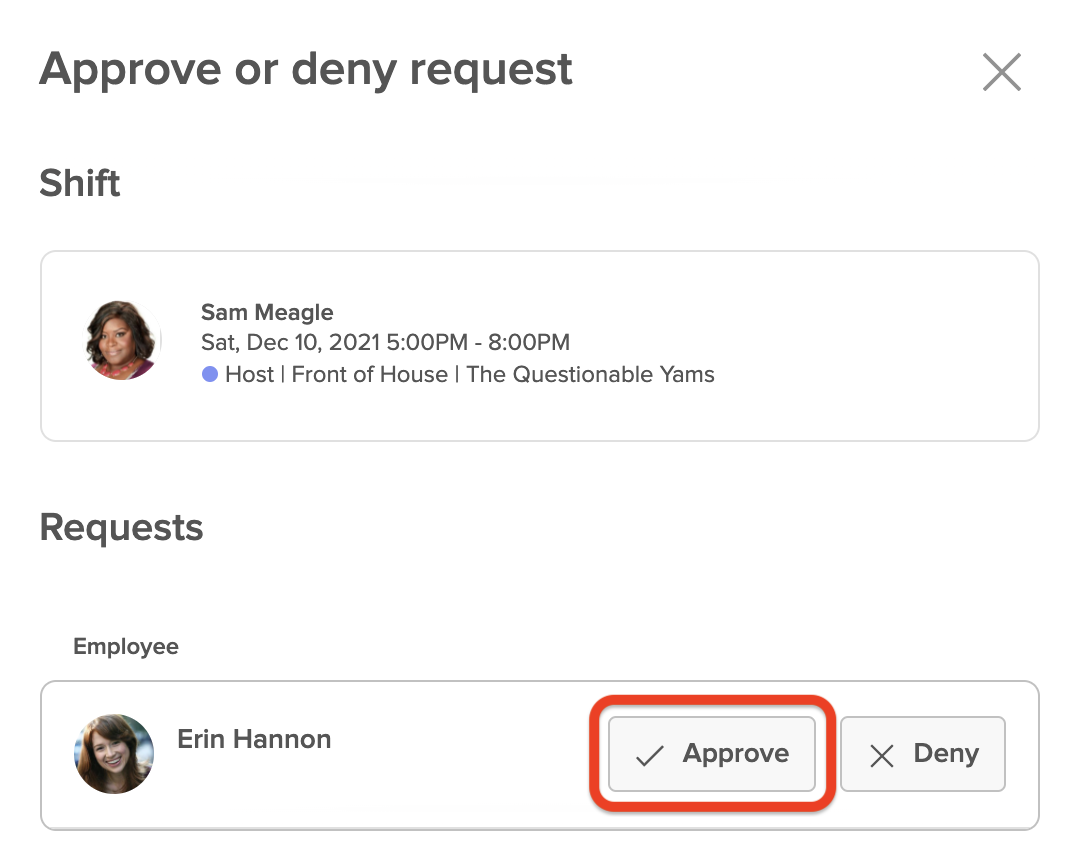Click the Erin Hannon employee name
The image size is (1088, 847).
tap(254, 739)
